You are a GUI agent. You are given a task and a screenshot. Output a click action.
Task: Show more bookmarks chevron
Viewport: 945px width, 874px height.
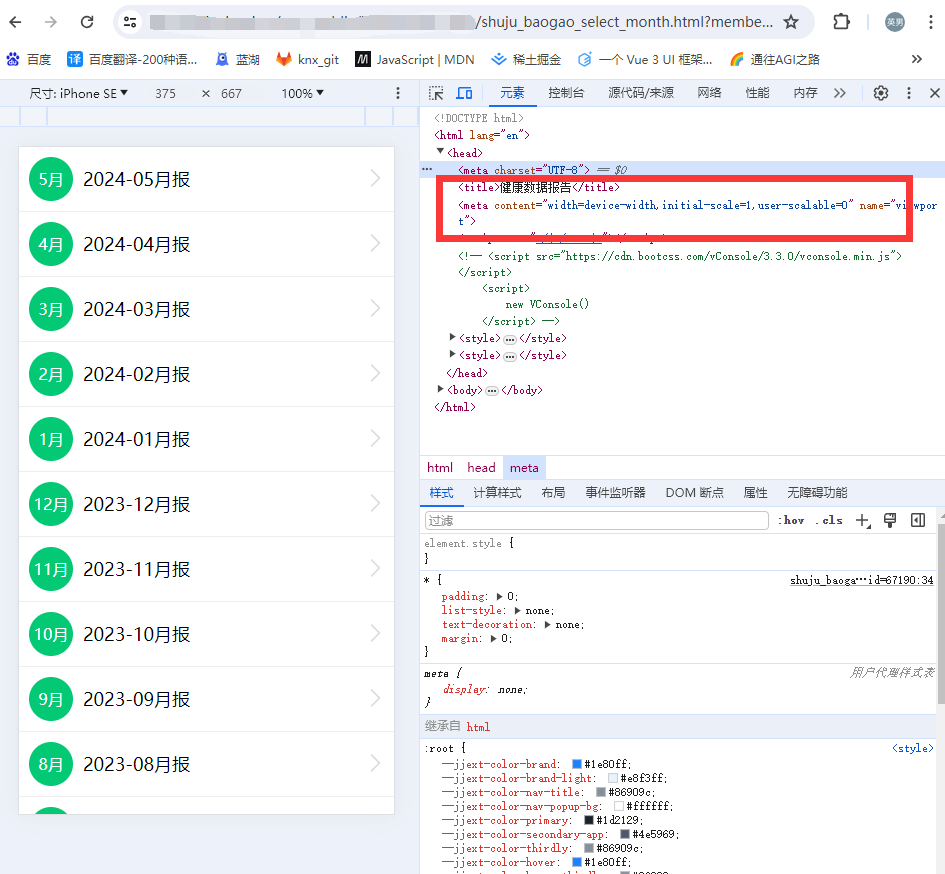917,59
